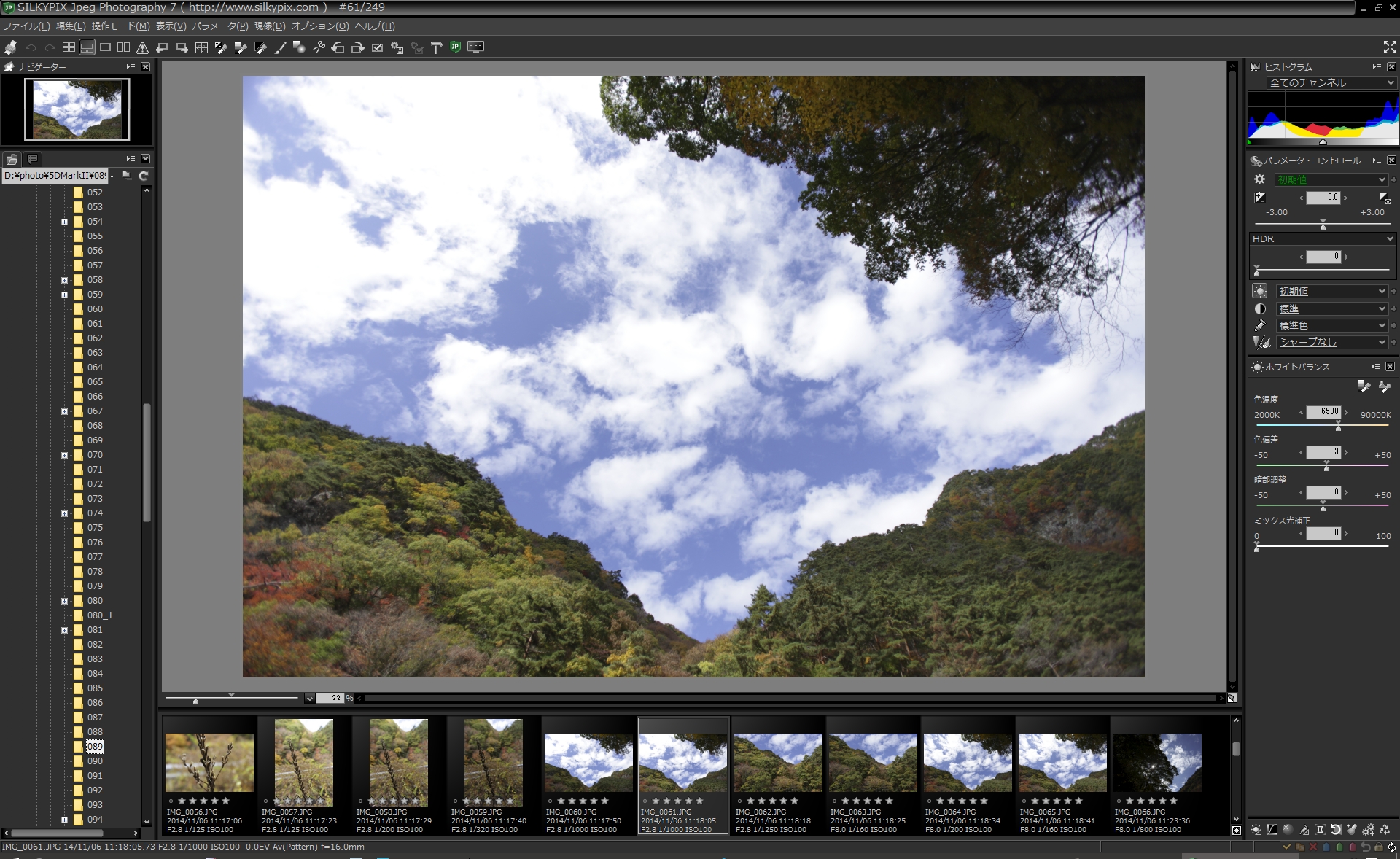Image resolution: width=1400 pixels, height=859 pixels.
Task: Toggle the highlight warning triangle icon
Action: coord(143,47)
